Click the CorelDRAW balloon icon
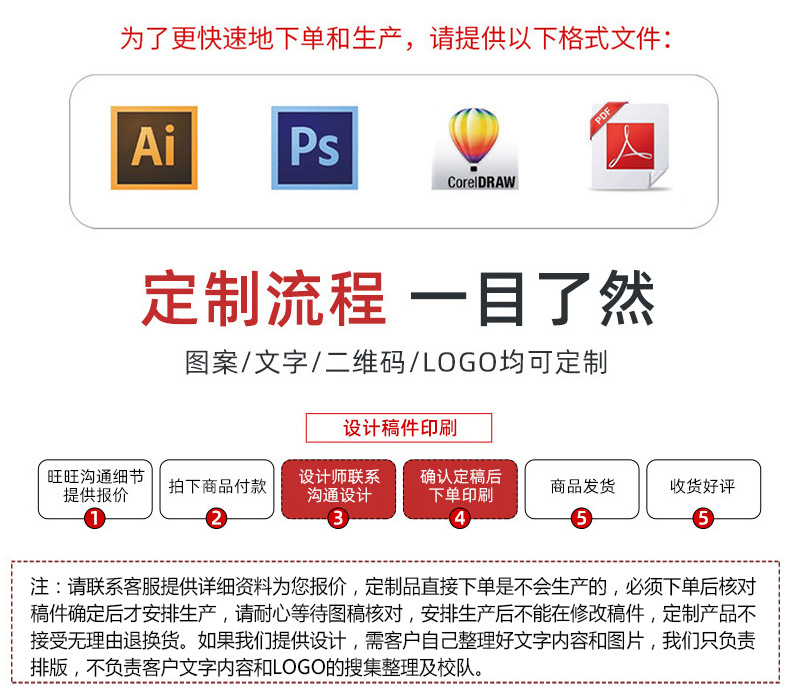This screenshot has width=790, height=692. click(475, 149)
